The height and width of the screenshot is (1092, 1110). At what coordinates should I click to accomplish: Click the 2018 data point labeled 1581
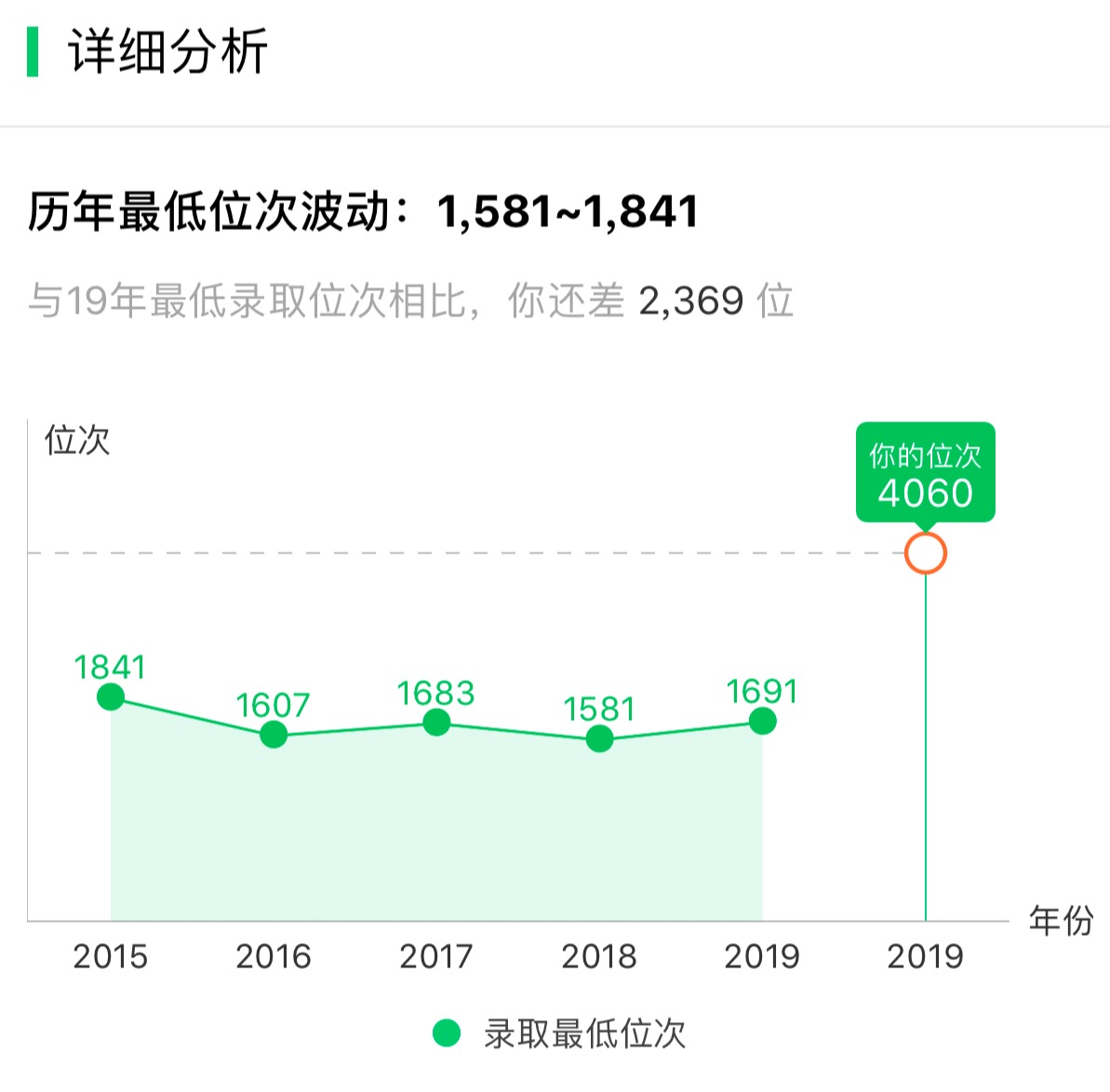599,739
